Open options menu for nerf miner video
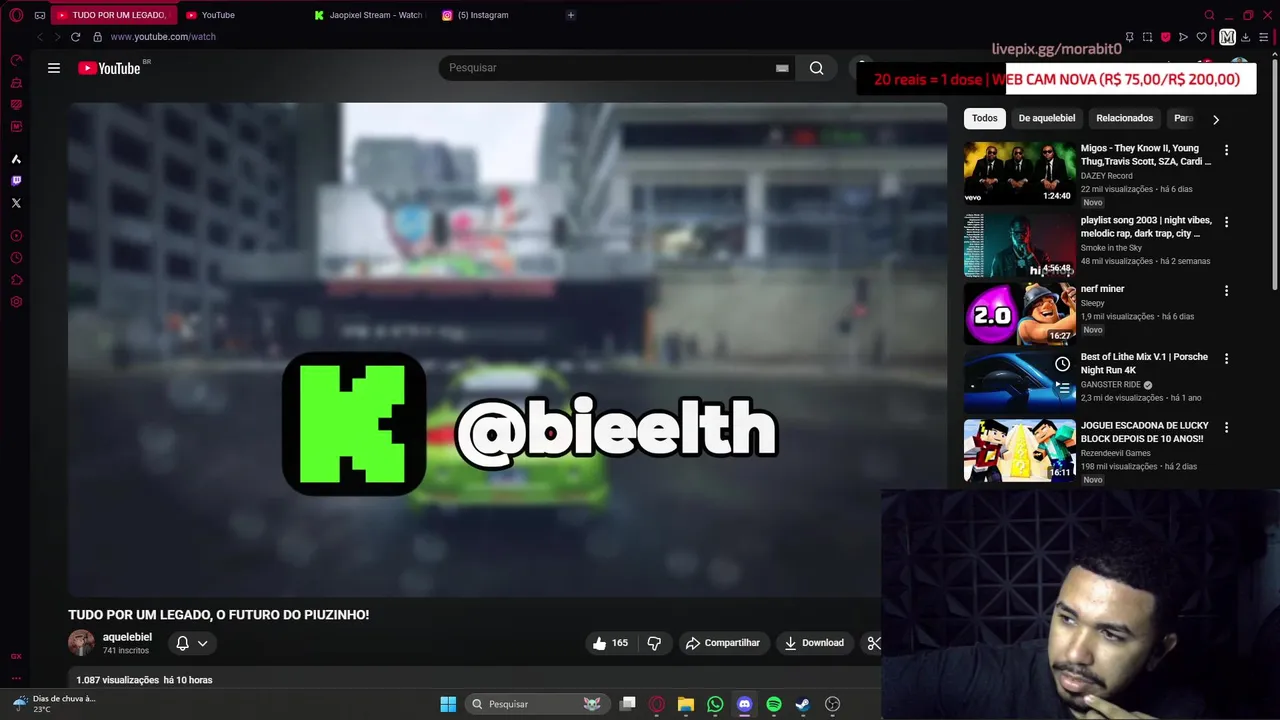 click(x=1226, y=291)
